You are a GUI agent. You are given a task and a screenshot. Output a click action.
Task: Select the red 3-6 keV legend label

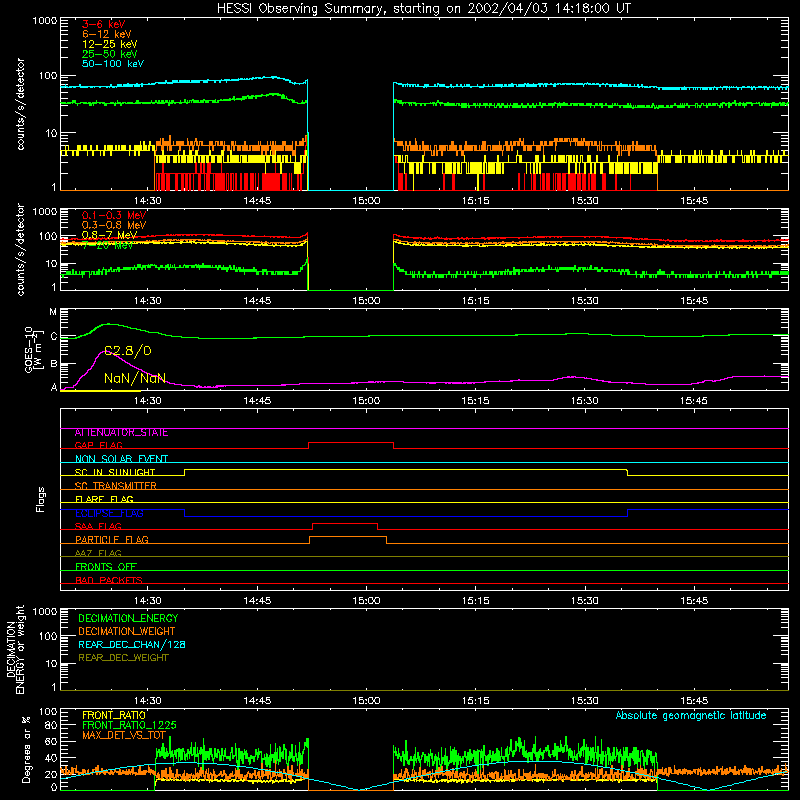[x=104, y=24]
